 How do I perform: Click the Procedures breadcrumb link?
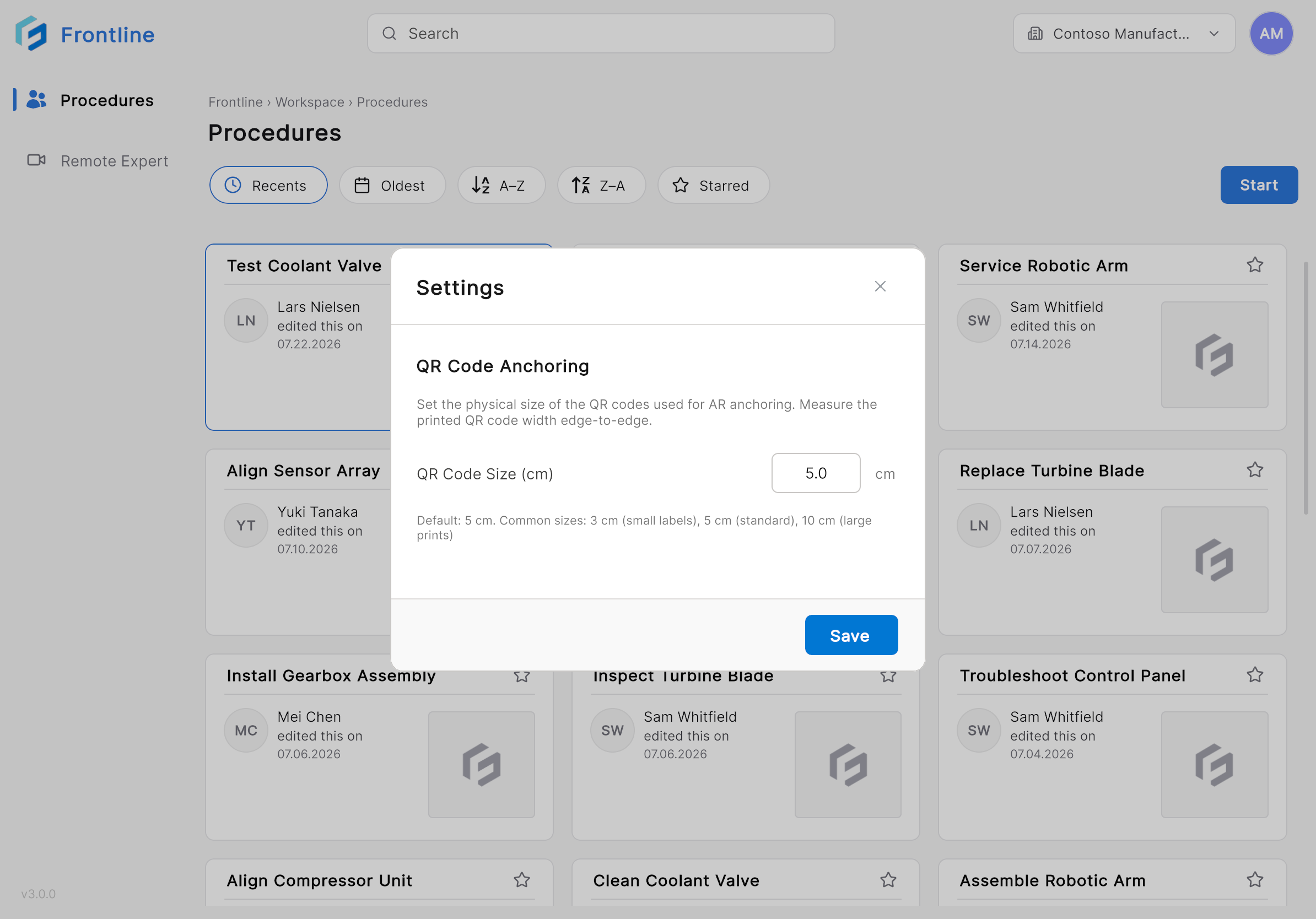(392, 102)
